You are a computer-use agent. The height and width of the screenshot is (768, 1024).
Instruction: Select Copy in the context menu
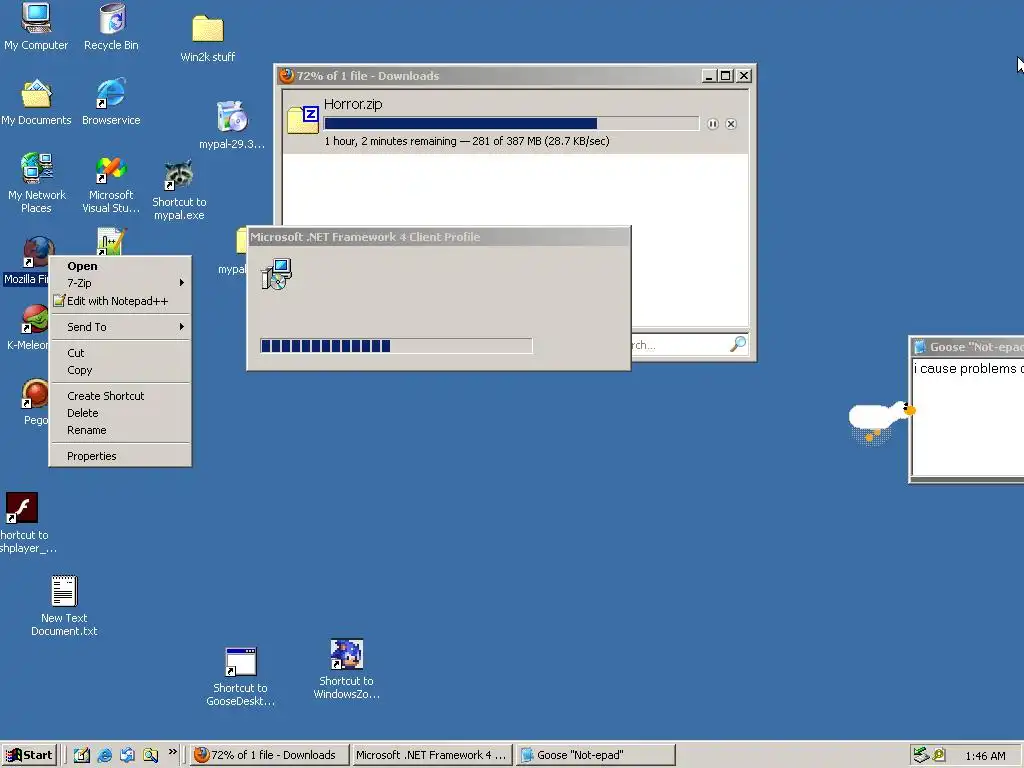pos(121,370)
